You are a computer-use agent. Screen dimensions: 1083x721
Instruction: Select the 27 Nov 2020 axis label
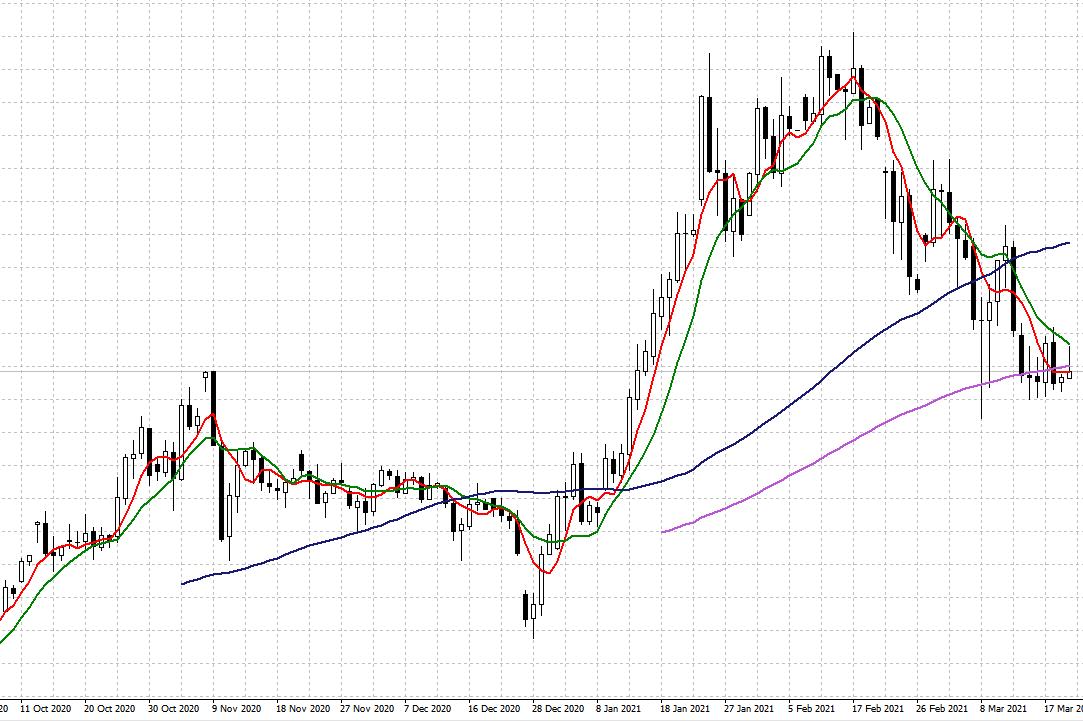tap(367, 708)
